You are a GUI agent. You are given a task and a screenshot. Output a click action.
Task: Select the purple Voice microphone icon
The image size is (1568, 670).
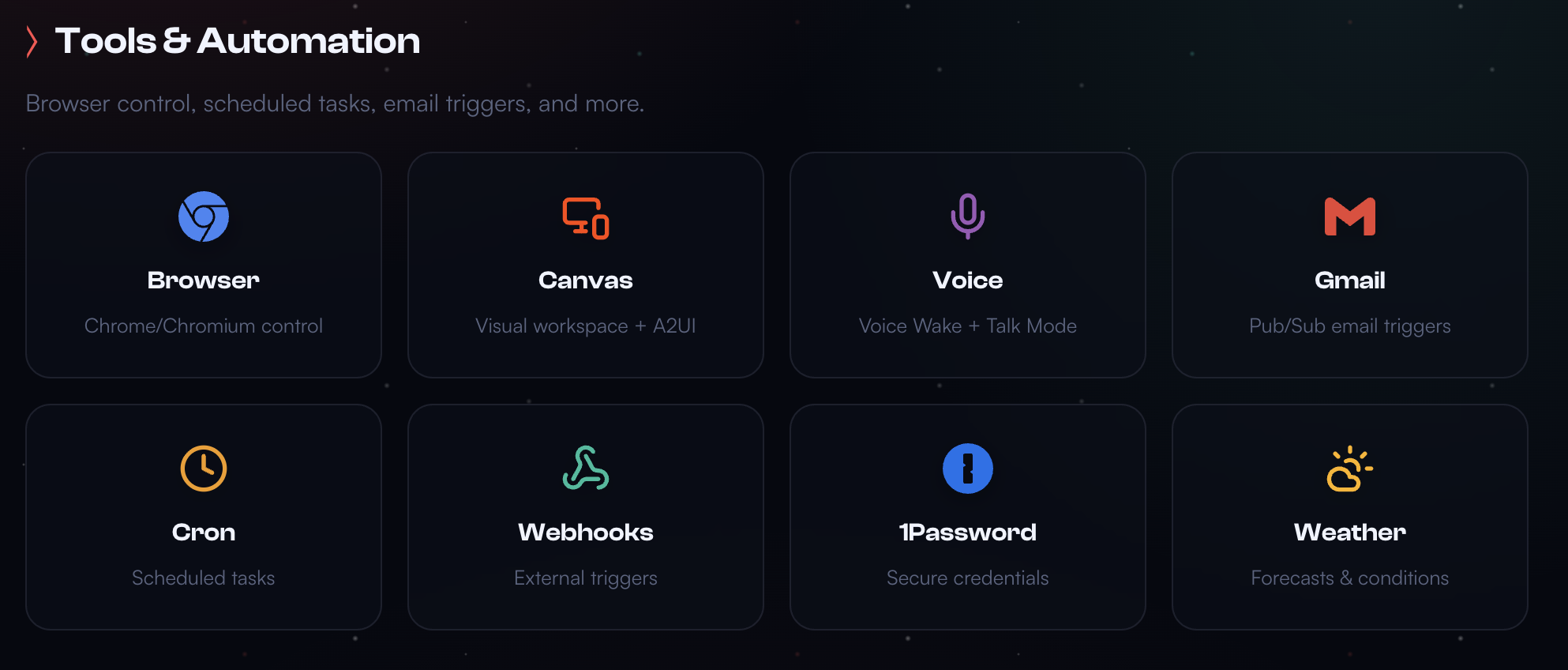click(x=968, y=216)
